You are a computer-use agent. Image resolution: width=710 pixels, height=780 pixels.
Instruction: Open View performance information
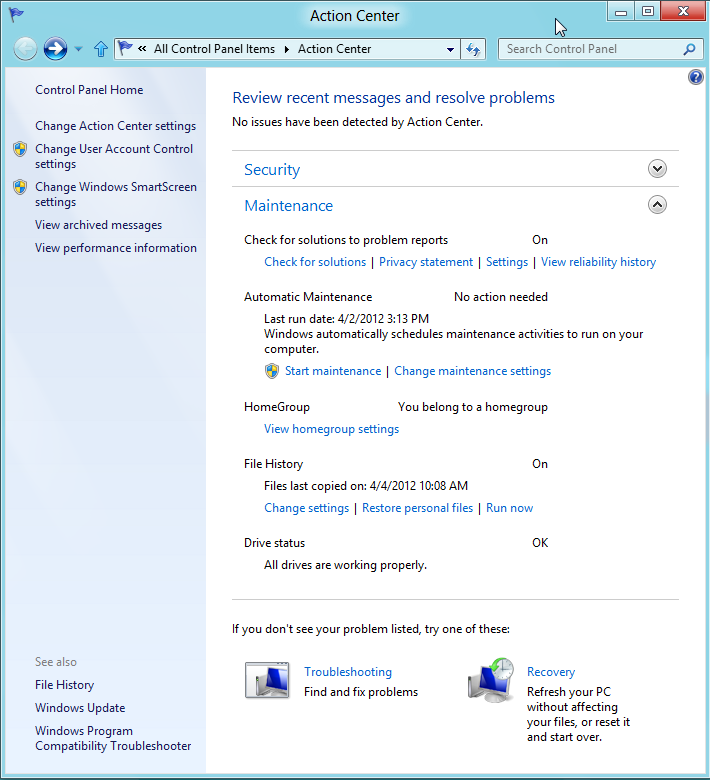115,248
